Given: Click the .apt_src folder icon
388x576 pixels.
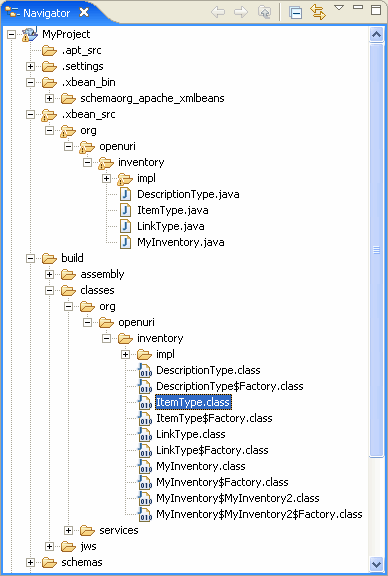Looking at the screenshot, I should 49,51.
